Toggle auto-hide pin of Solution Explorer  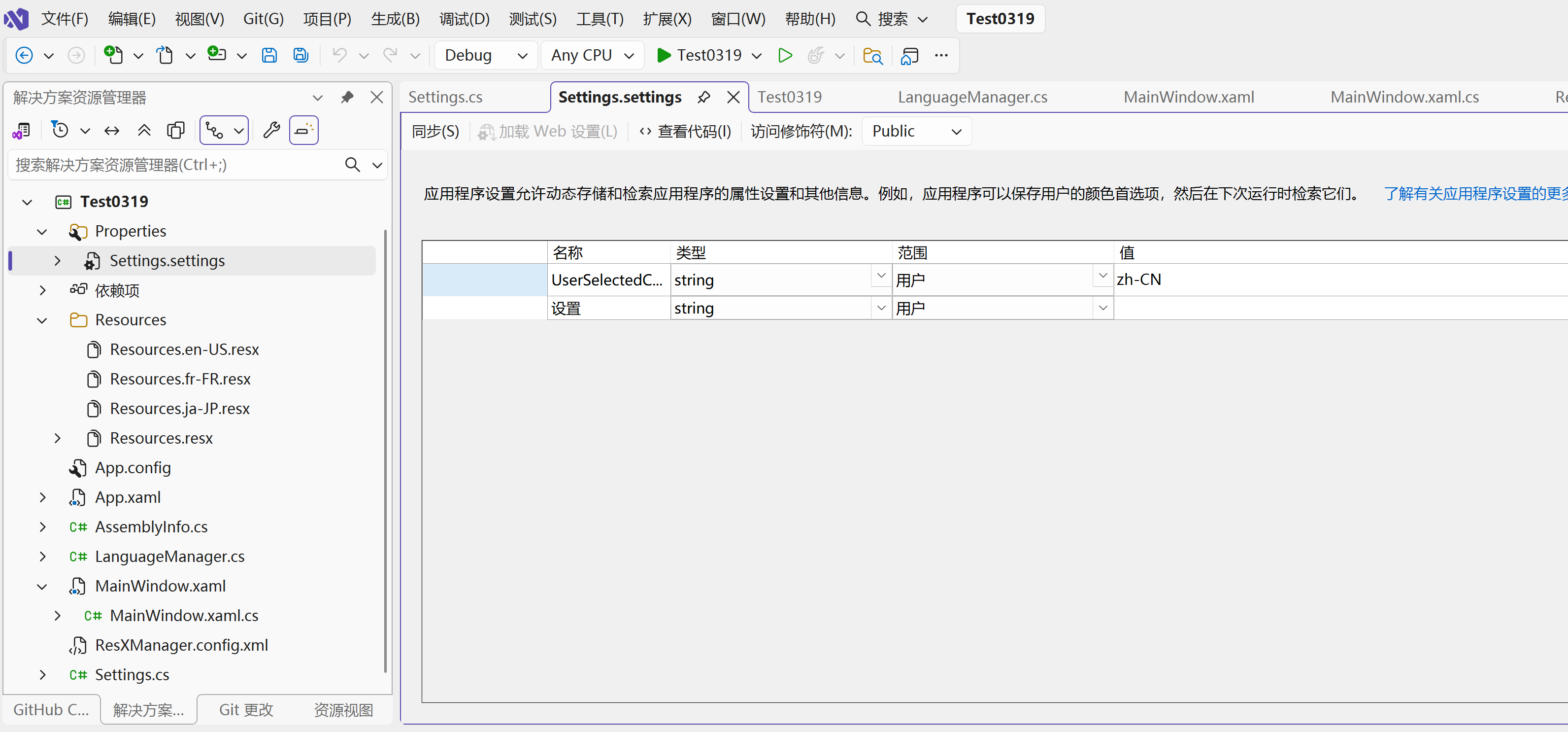click(x=347, y=98)
